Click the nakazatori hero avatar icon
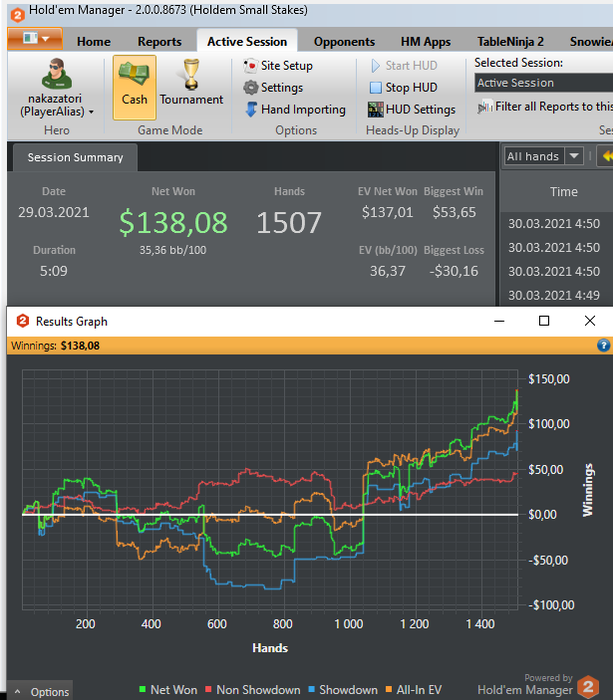The width and height of the screenshot is (613, 700). pyautogui.click(x=57, y=74)
